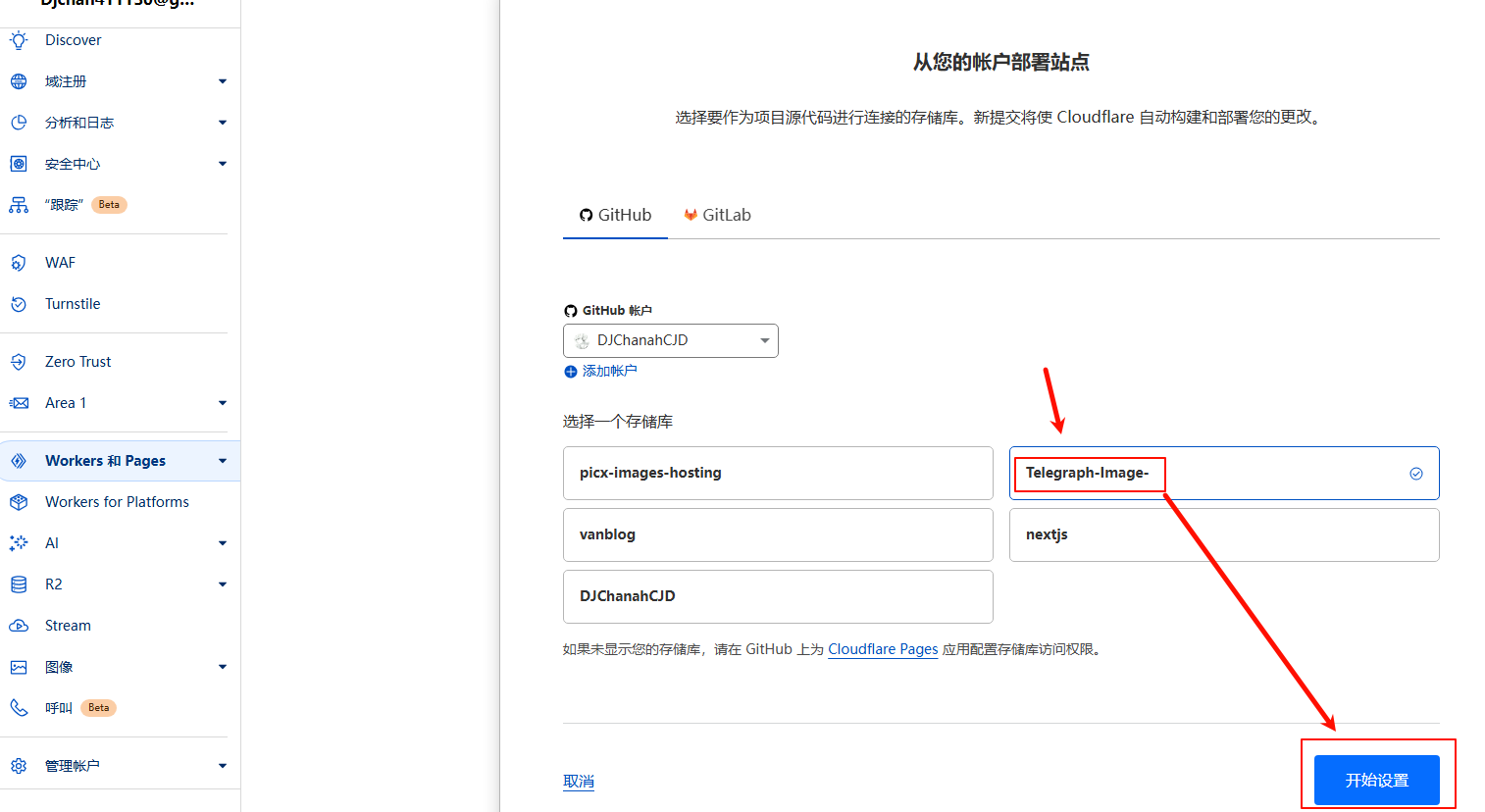1485x812 pixels.
Task: Expand the AI menu arrow
Action: 223,543
